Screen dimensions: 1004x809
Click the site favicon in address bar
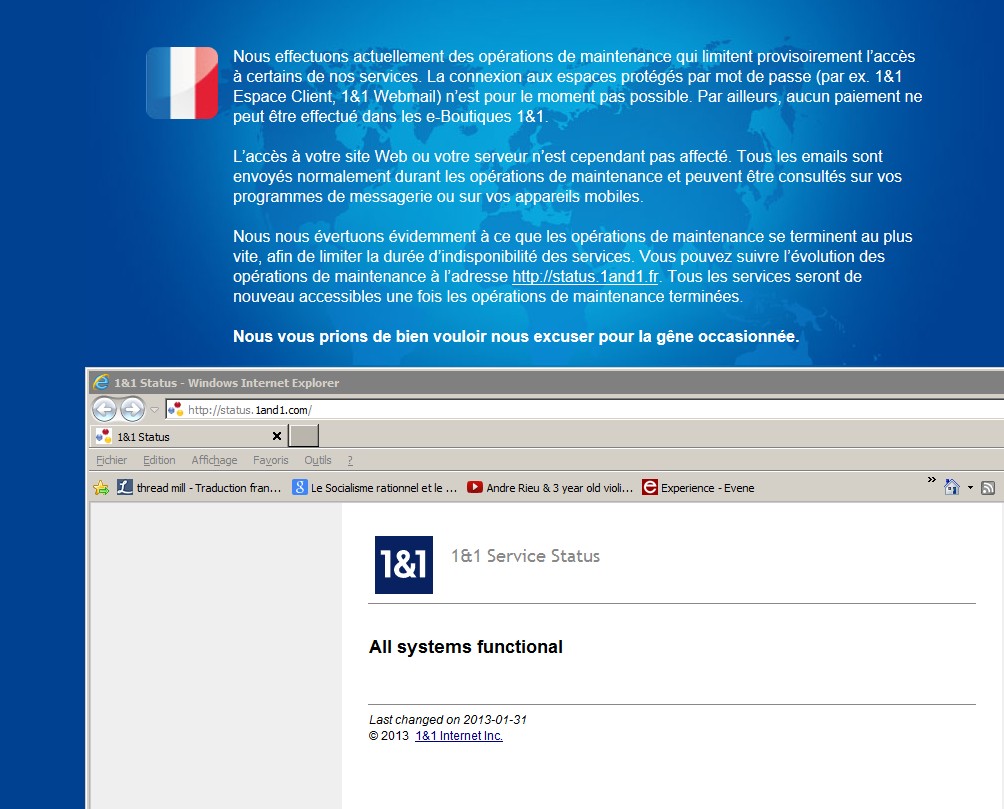pos(175,409)
